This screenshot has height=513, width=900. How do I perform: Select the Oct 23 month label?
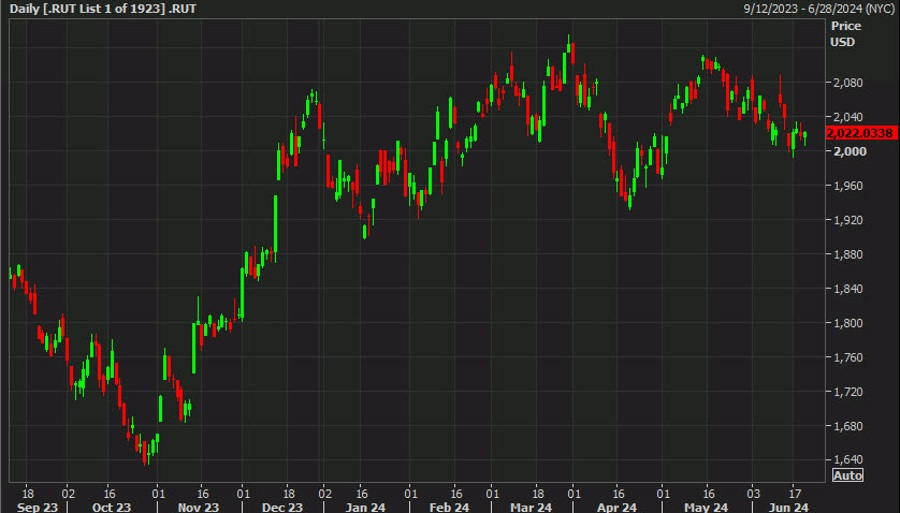111,507
